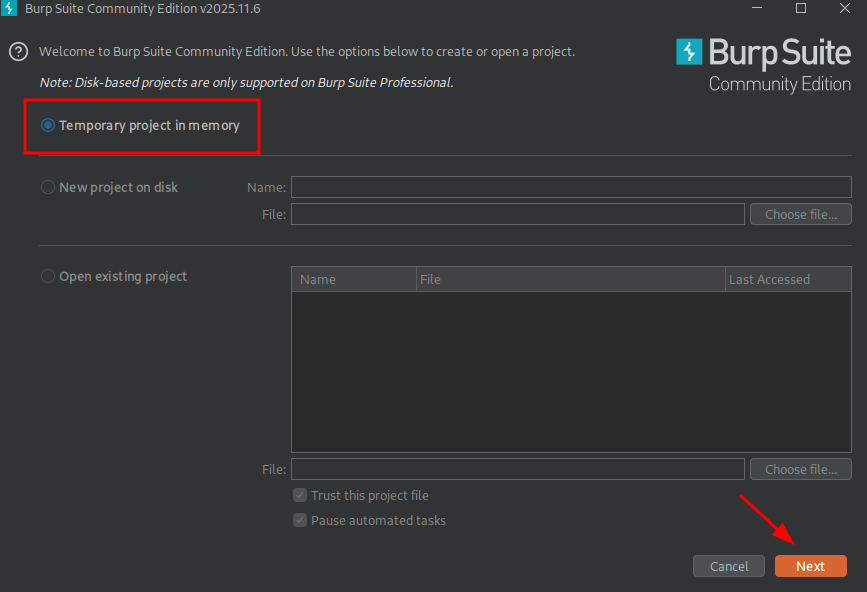Click the File field for new project
Image resolution: width=867 pixels, height=592 pixels.
[x=517, y=213]
